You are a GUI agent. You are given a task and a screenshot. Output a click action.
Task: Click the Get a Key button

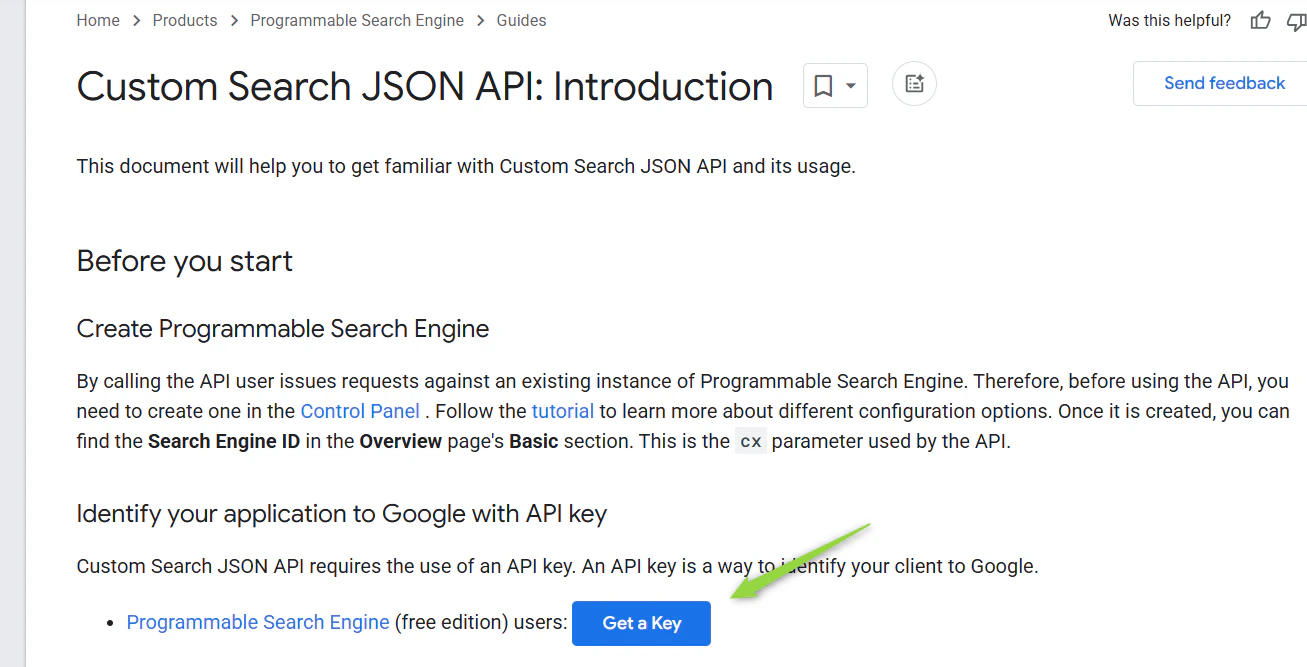click(x=641, y=623)
